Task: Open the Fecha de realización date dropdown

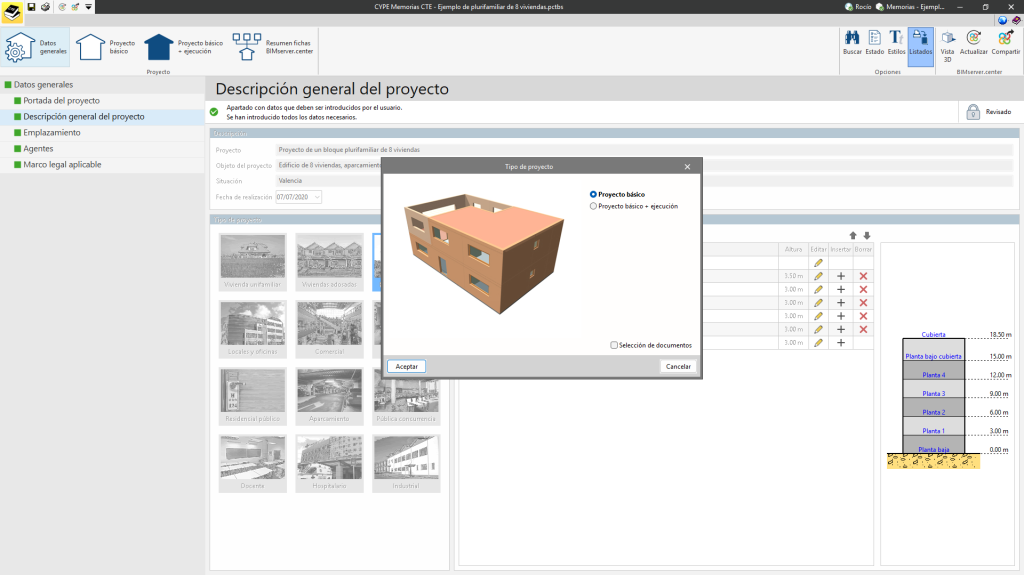Action: (x=317, y=197)
